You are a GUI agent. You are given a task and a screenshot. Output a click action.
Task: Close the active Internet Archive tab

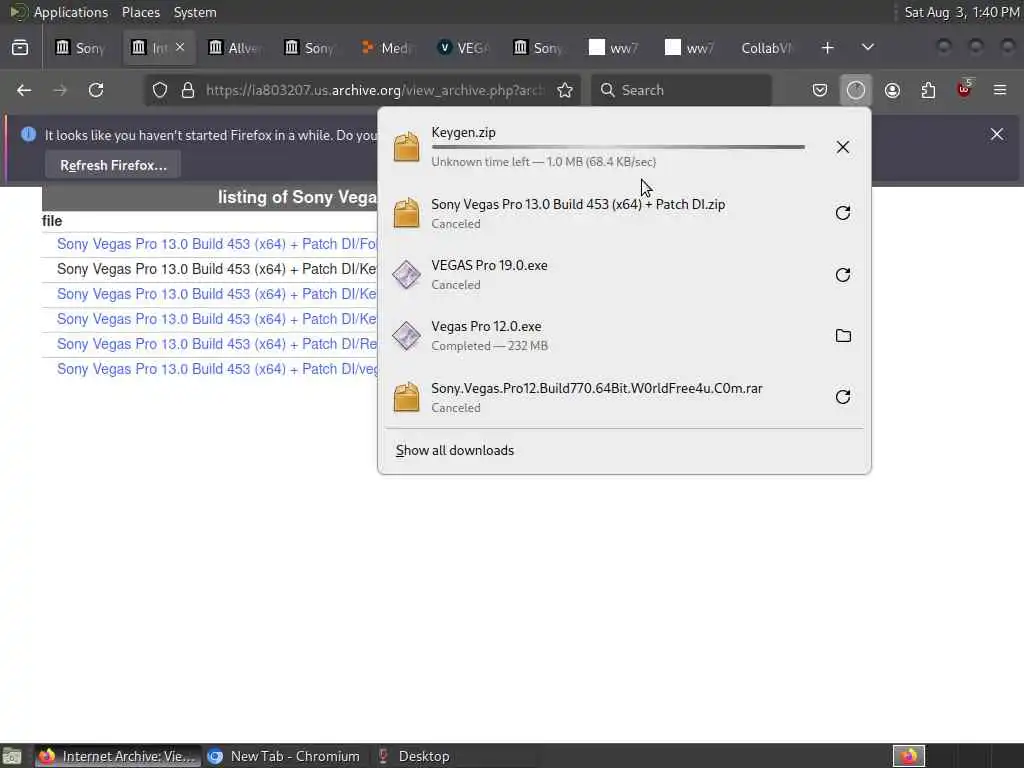pyautogui.click(x=180, y=47)
